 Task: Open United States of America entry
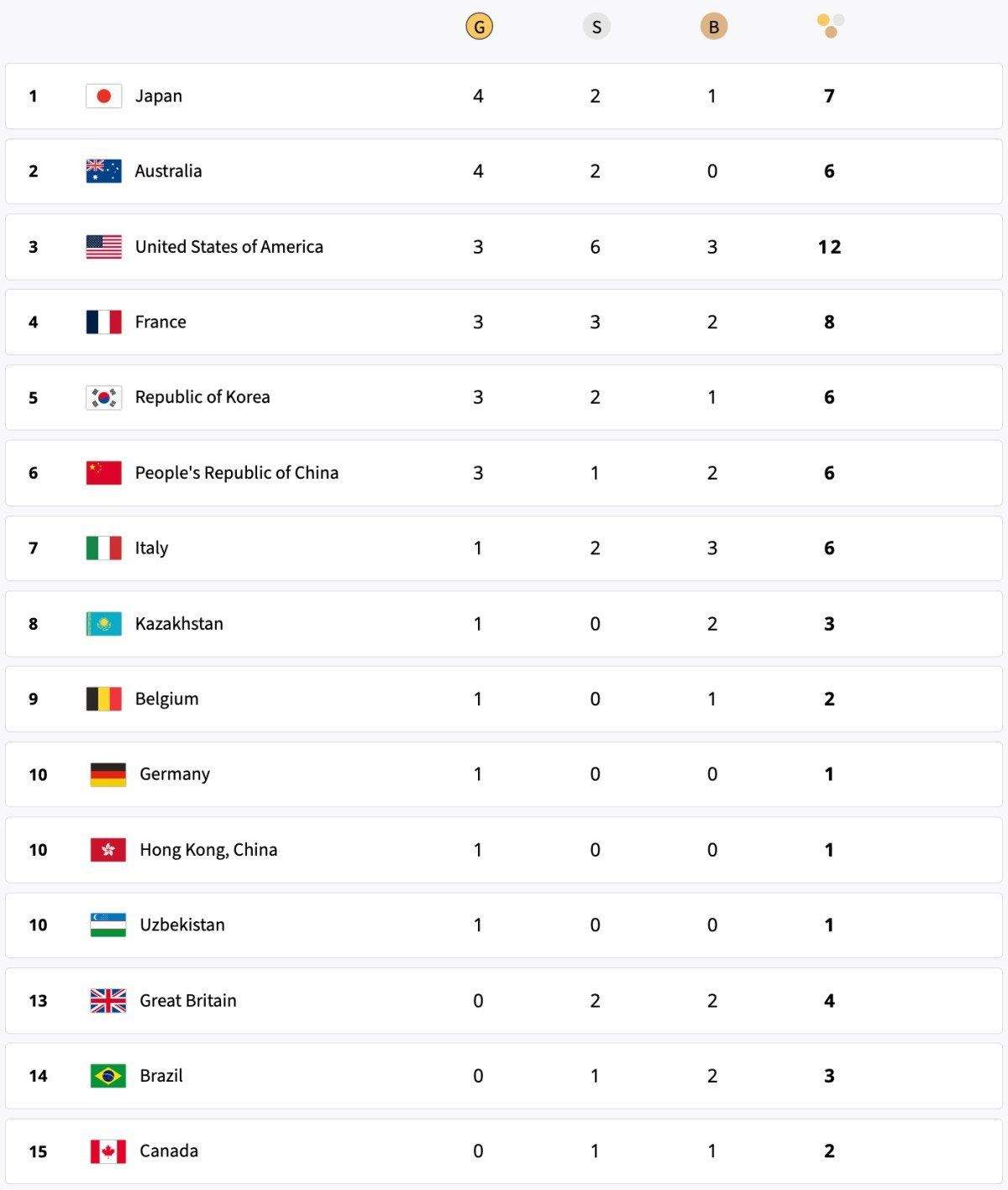(x=228, y=247)
